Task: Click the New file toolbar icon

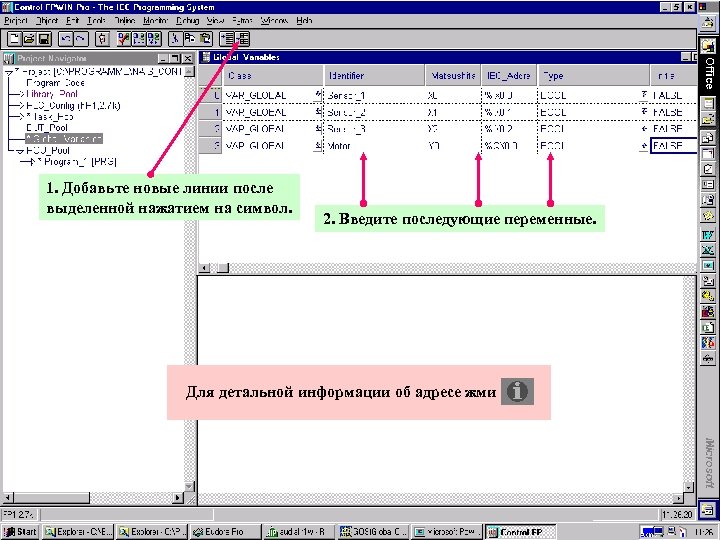Action: click(14, 39)
